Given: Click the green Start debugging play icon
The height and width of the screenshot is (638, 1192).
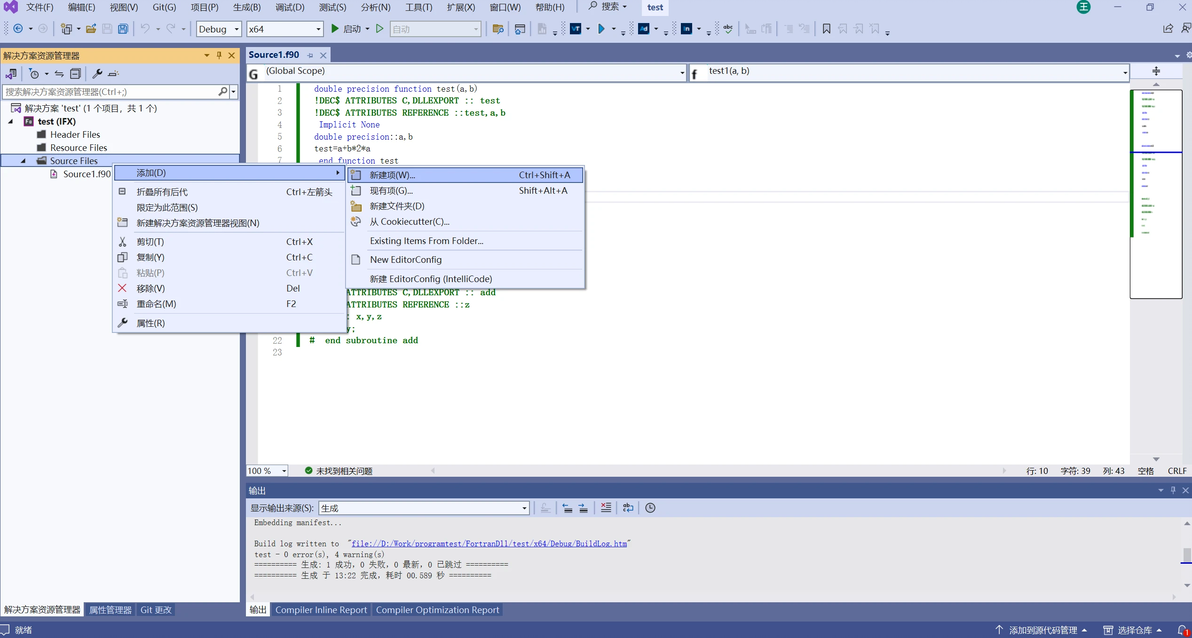Looking at the screenshot, I should 335,29.
